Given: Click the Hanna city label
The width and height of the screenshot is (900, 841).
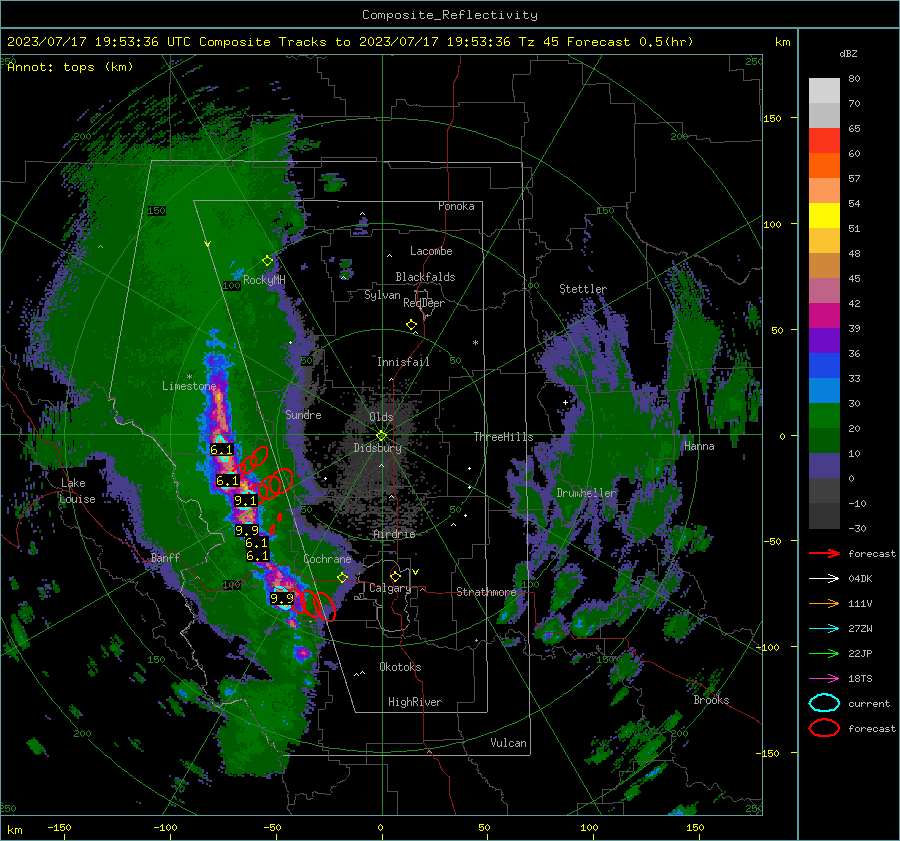Looking at the screenshot, I should 699,446.
